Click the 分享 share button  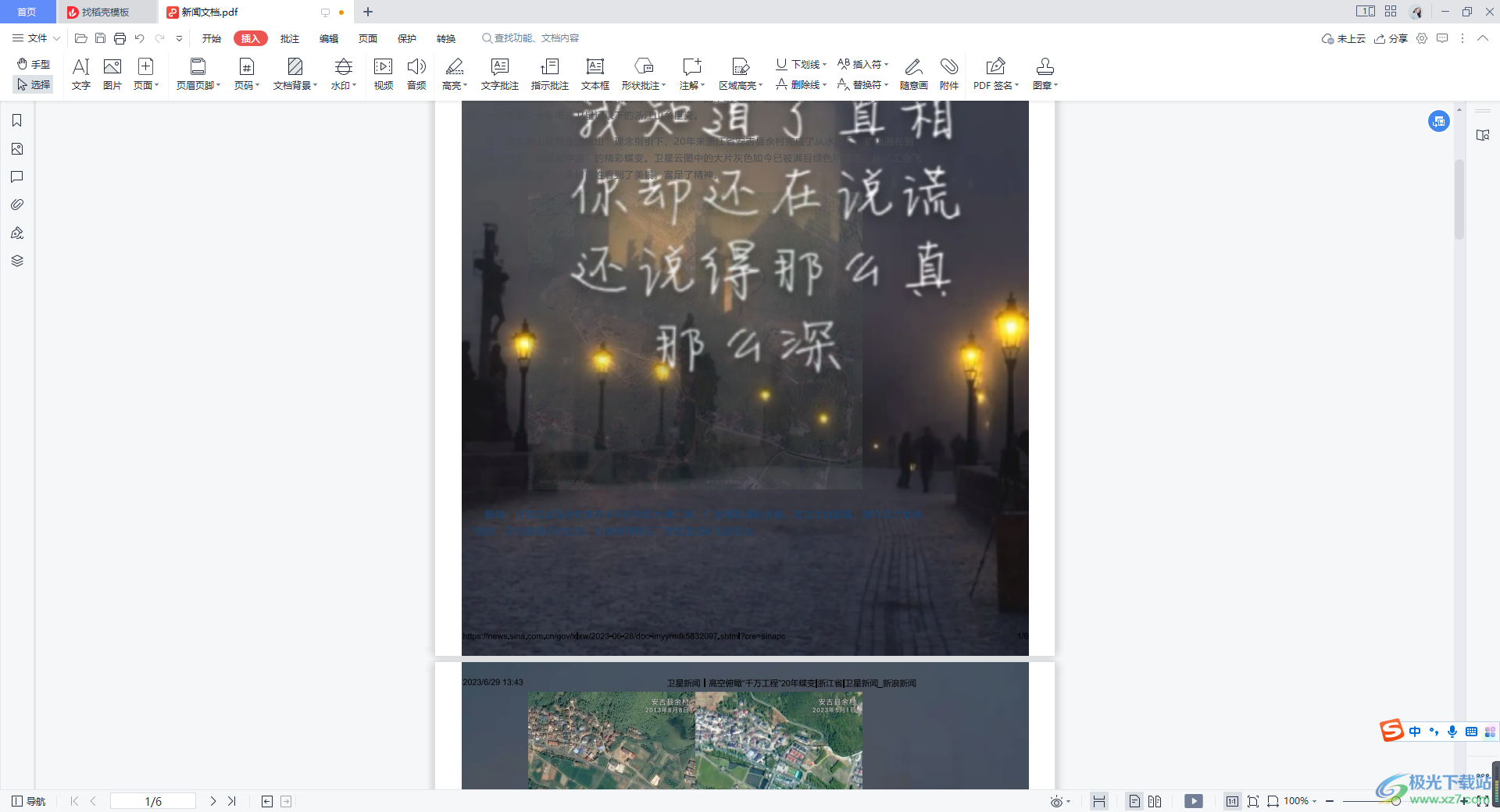(1391, 38)
